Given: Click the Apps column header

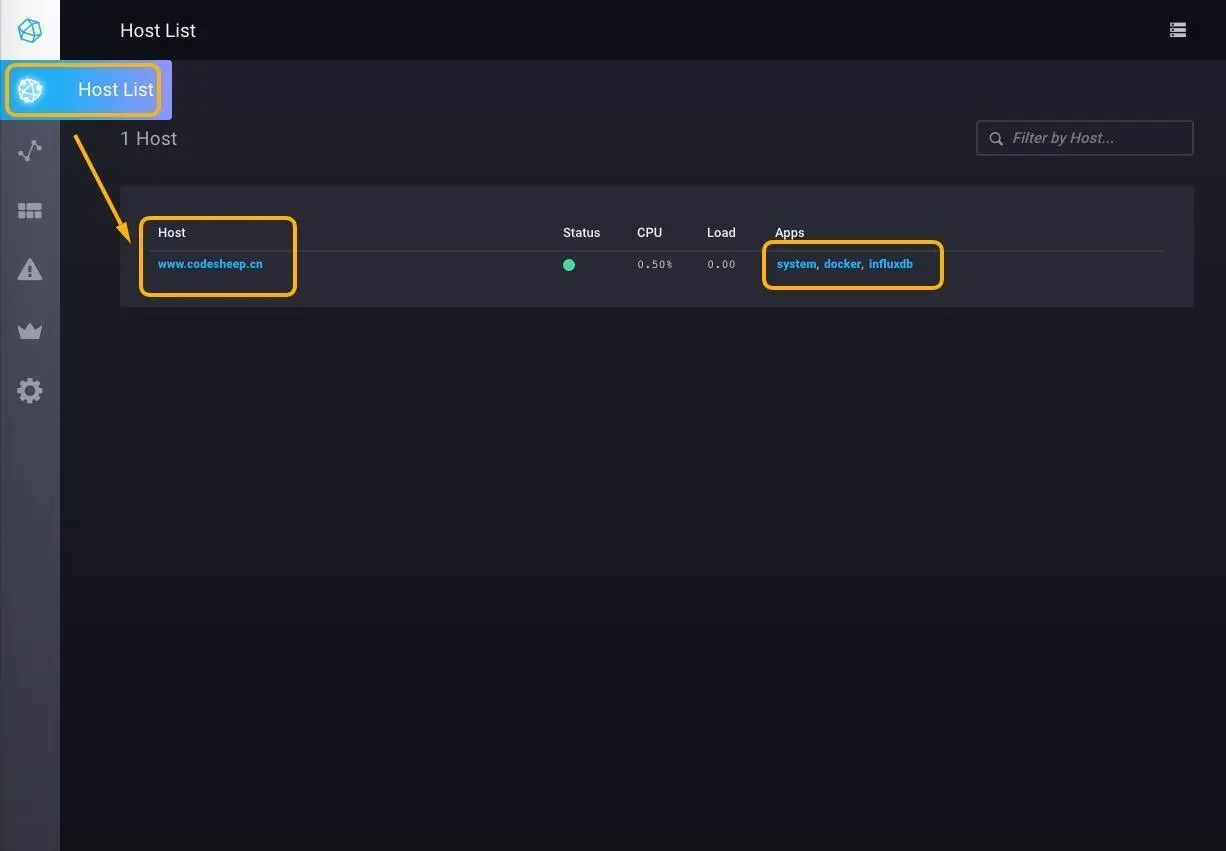Looking at the screenshot, I should coord(789,232).
